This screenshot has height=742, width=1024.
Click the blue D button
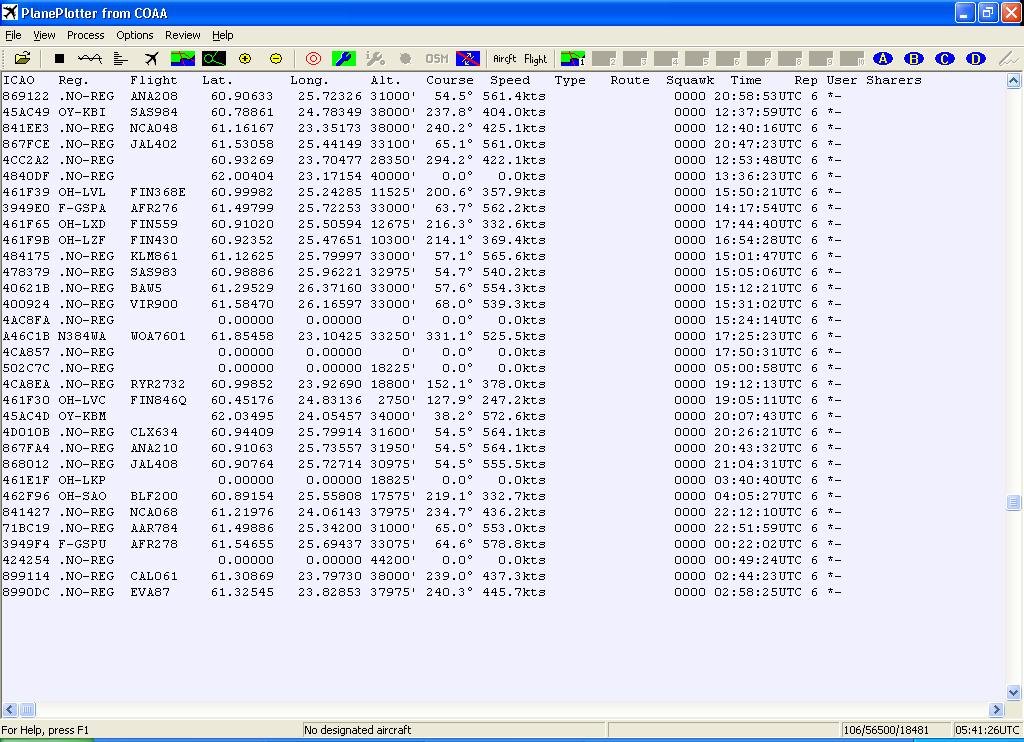976,59
